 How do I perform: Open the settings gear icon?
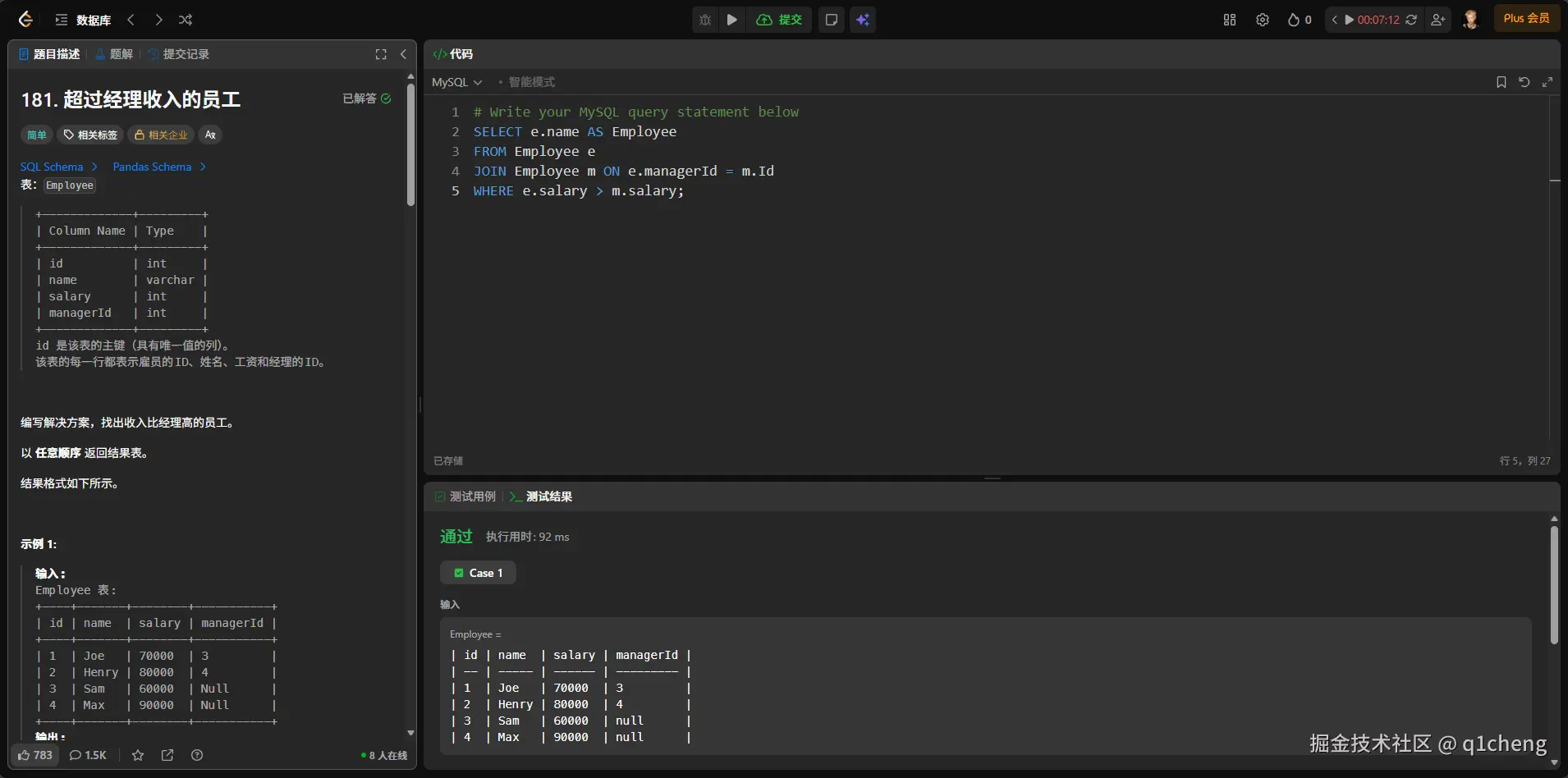pyautogui.click(x=1263, y=20)
